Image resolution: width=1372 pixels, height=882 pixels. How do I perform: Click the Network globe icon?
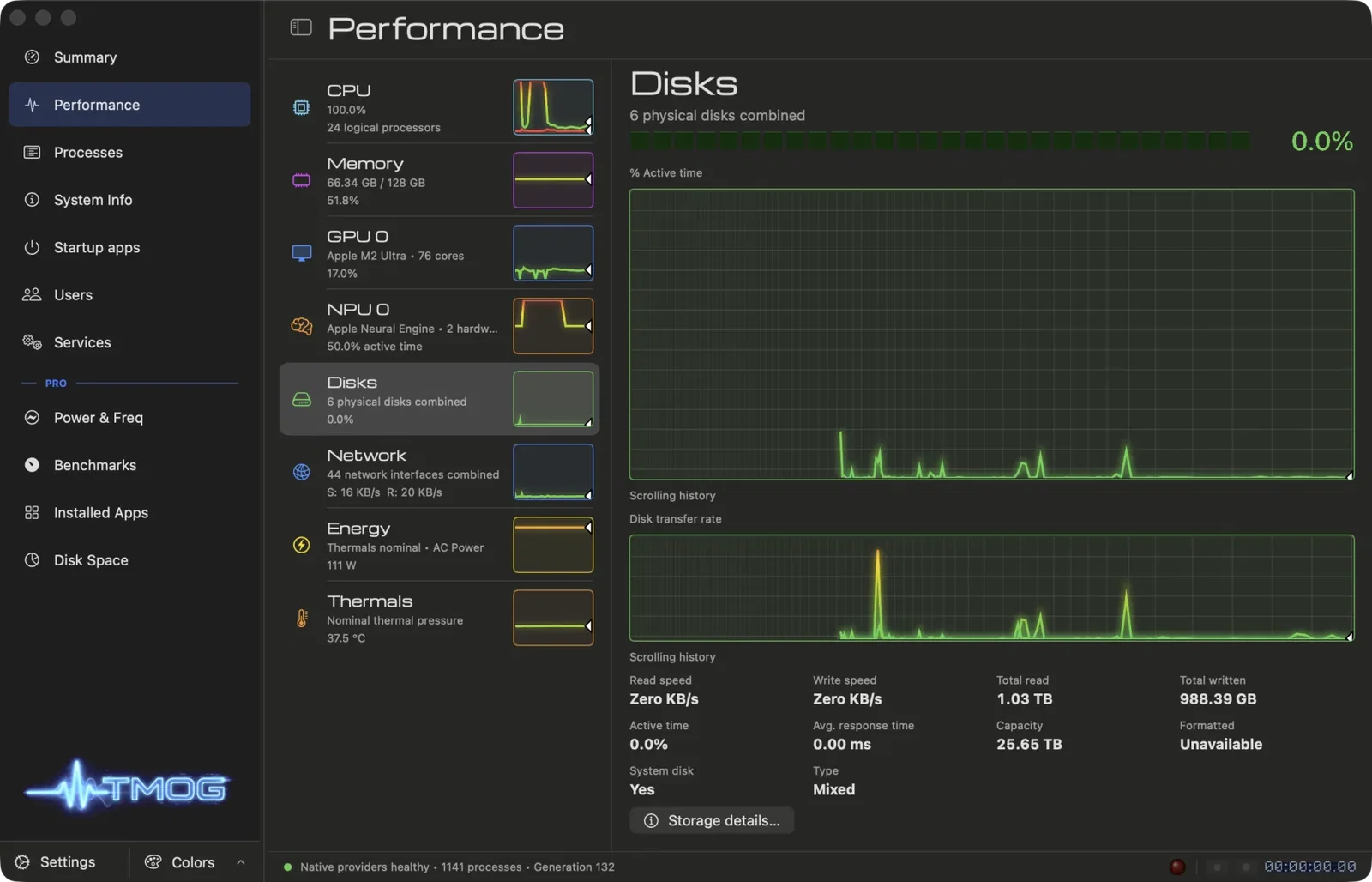(x=302, y=472)
